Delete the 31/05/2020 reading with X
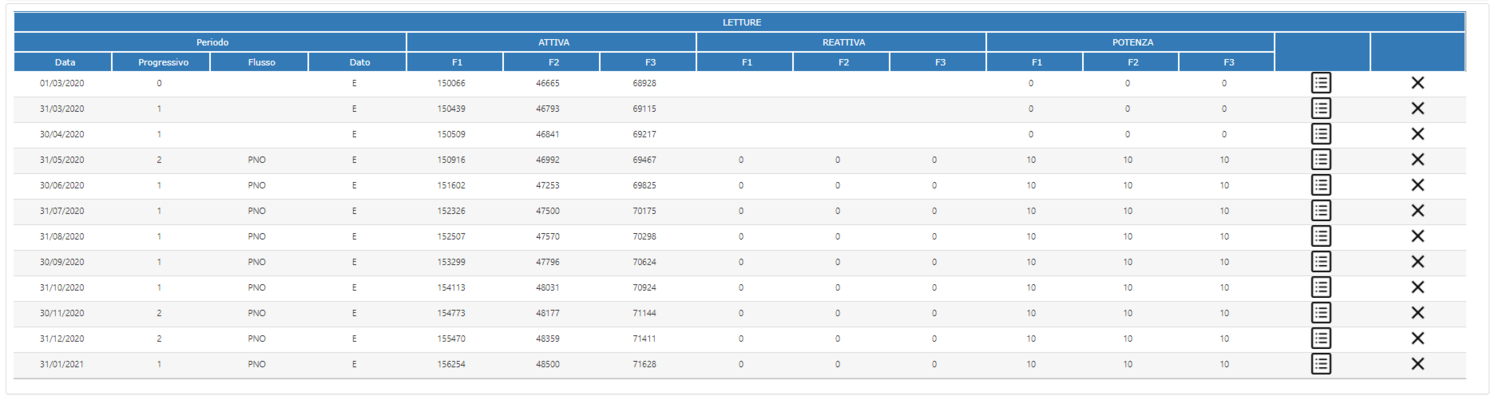 pos(1417,159)
